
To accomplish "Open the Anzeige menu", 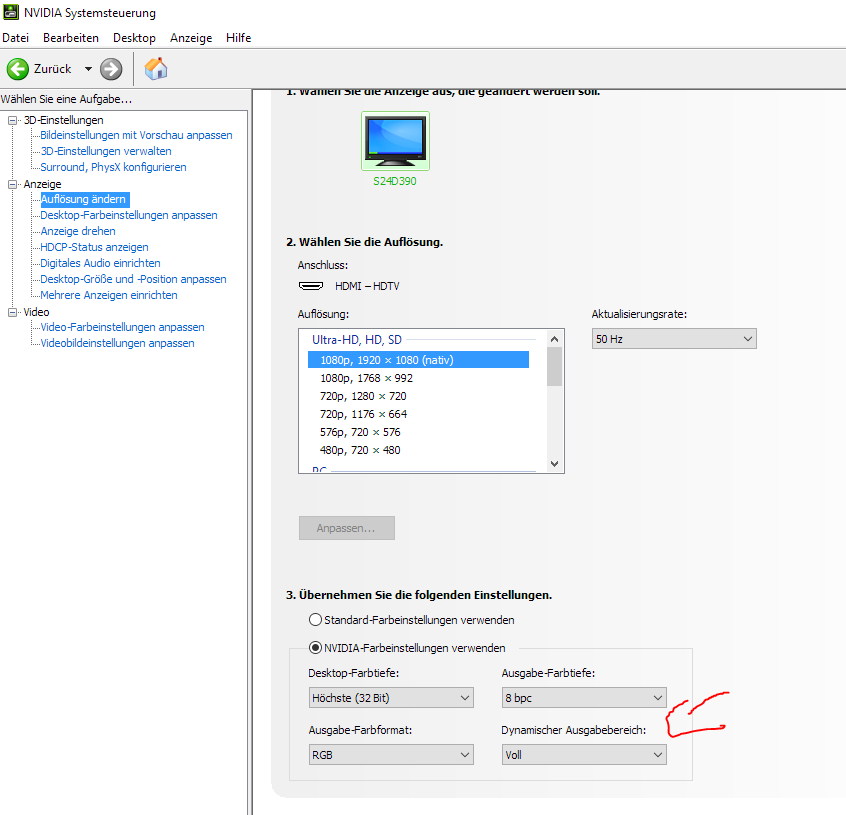I will [x=191, y=38].
